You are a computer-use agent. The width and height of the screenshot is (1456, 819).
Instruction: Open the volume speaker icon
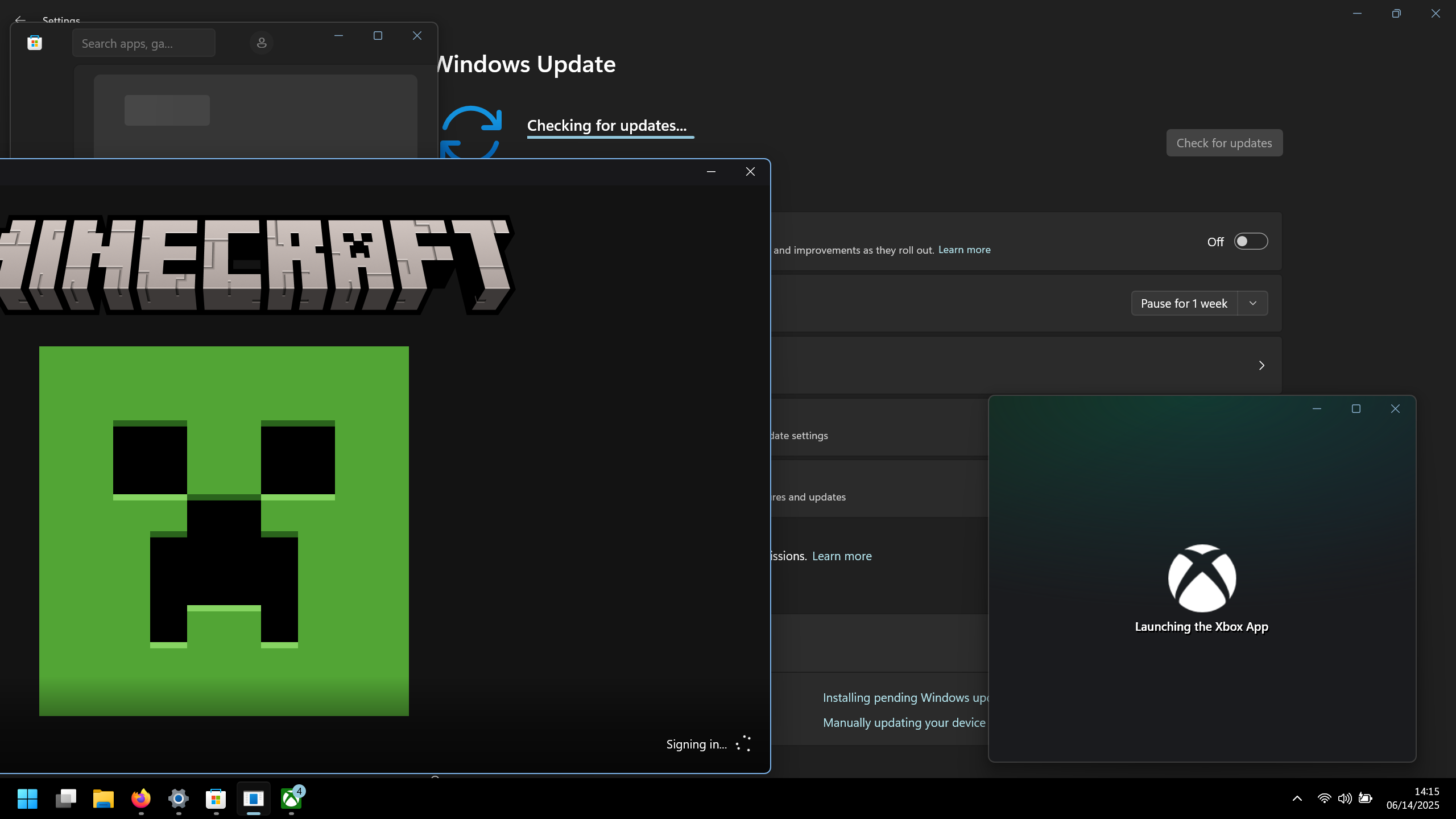point(1345,799)
